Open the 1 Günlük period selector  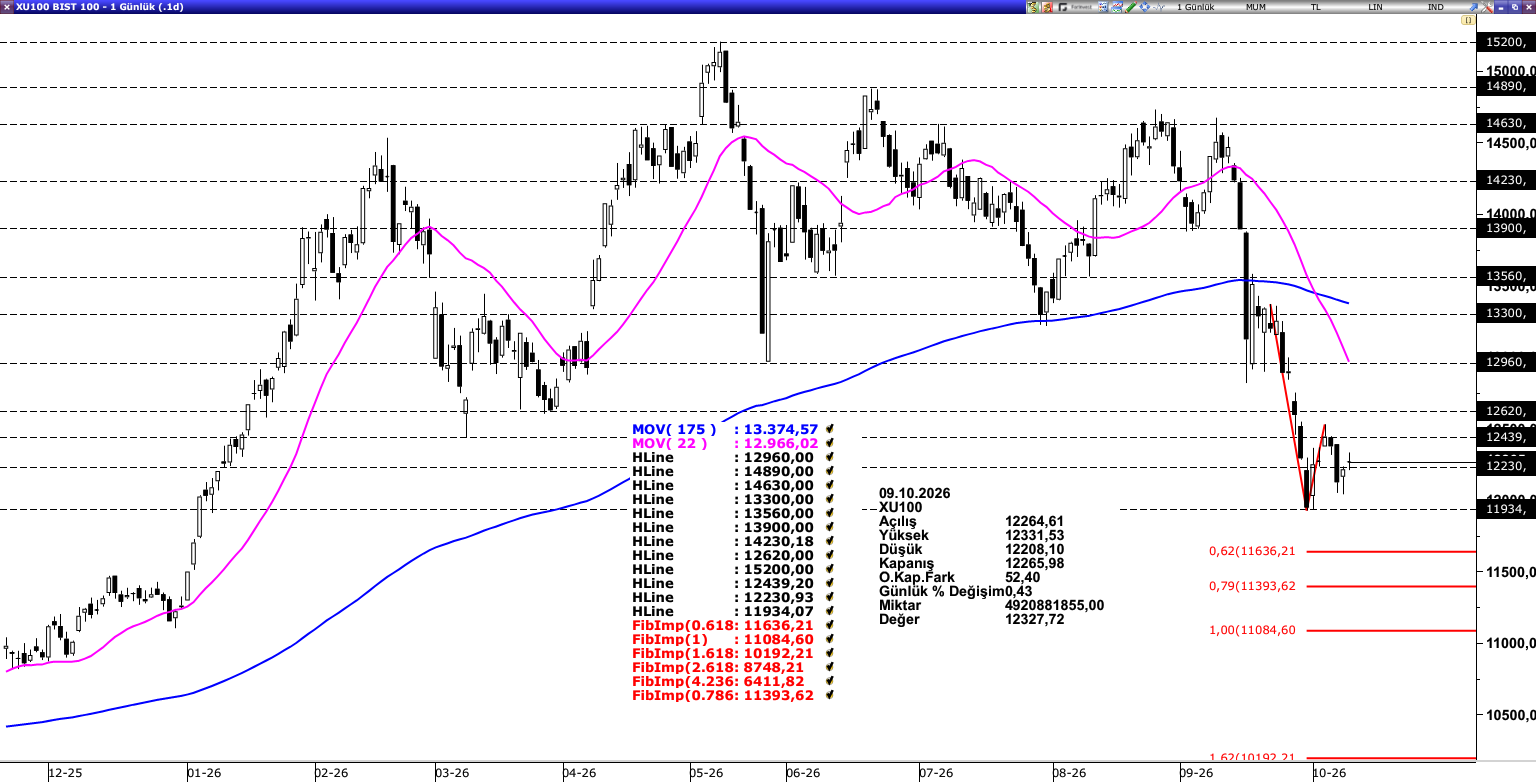pyautogui.click(x=1195, y=7)
